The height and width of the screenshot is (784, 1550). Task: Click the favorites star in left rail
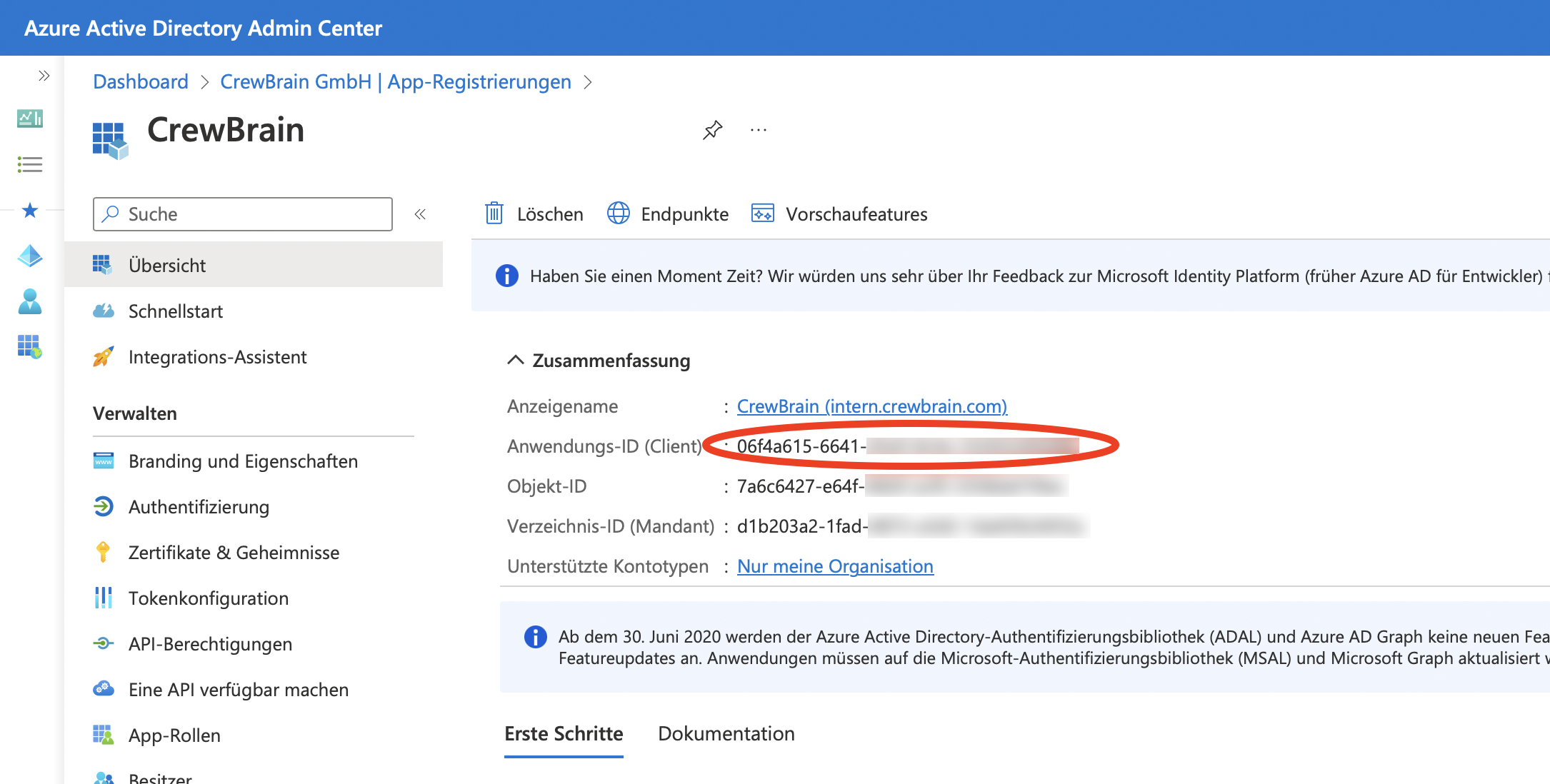30,210
